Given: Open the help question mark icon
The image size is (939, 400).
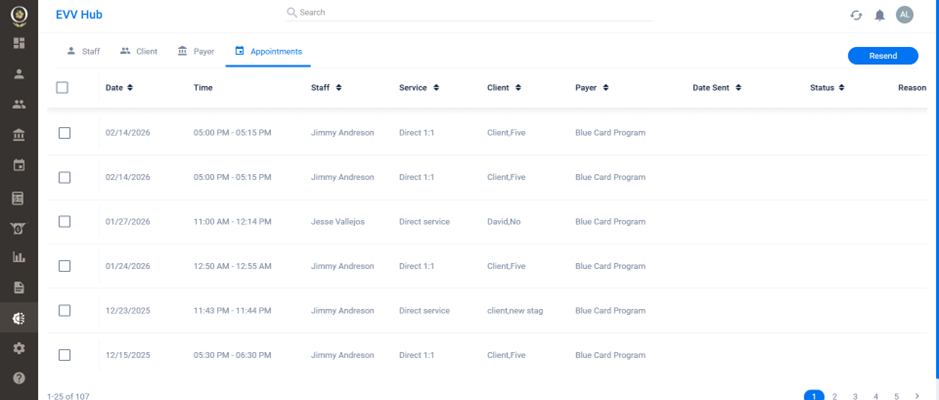Looking at the screenshot, I should tap(18, 378).
